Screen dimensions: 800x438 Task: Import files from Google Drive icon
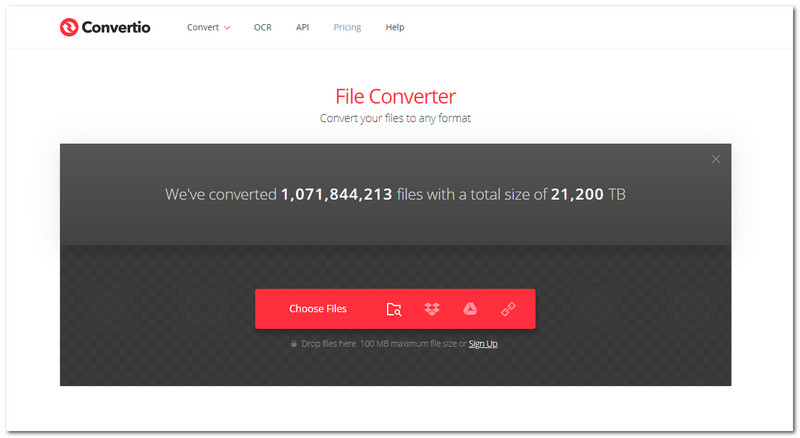[x=470, y=309]
